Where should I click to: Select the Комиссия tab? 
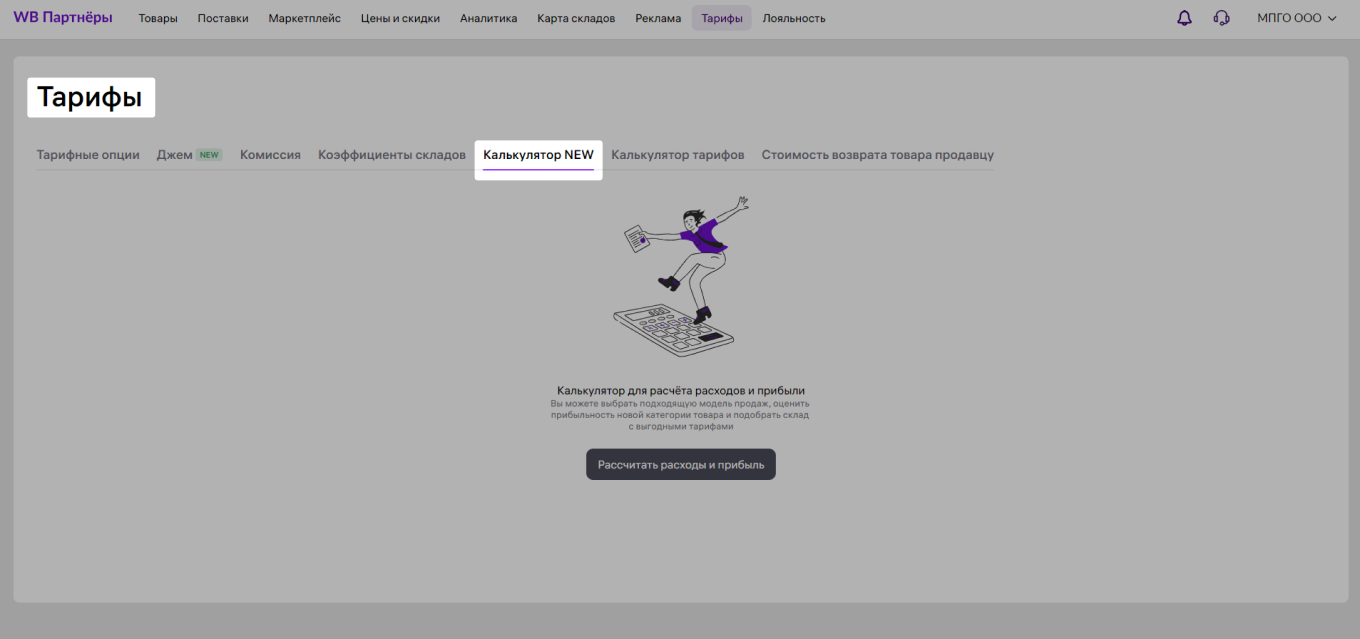269,154
